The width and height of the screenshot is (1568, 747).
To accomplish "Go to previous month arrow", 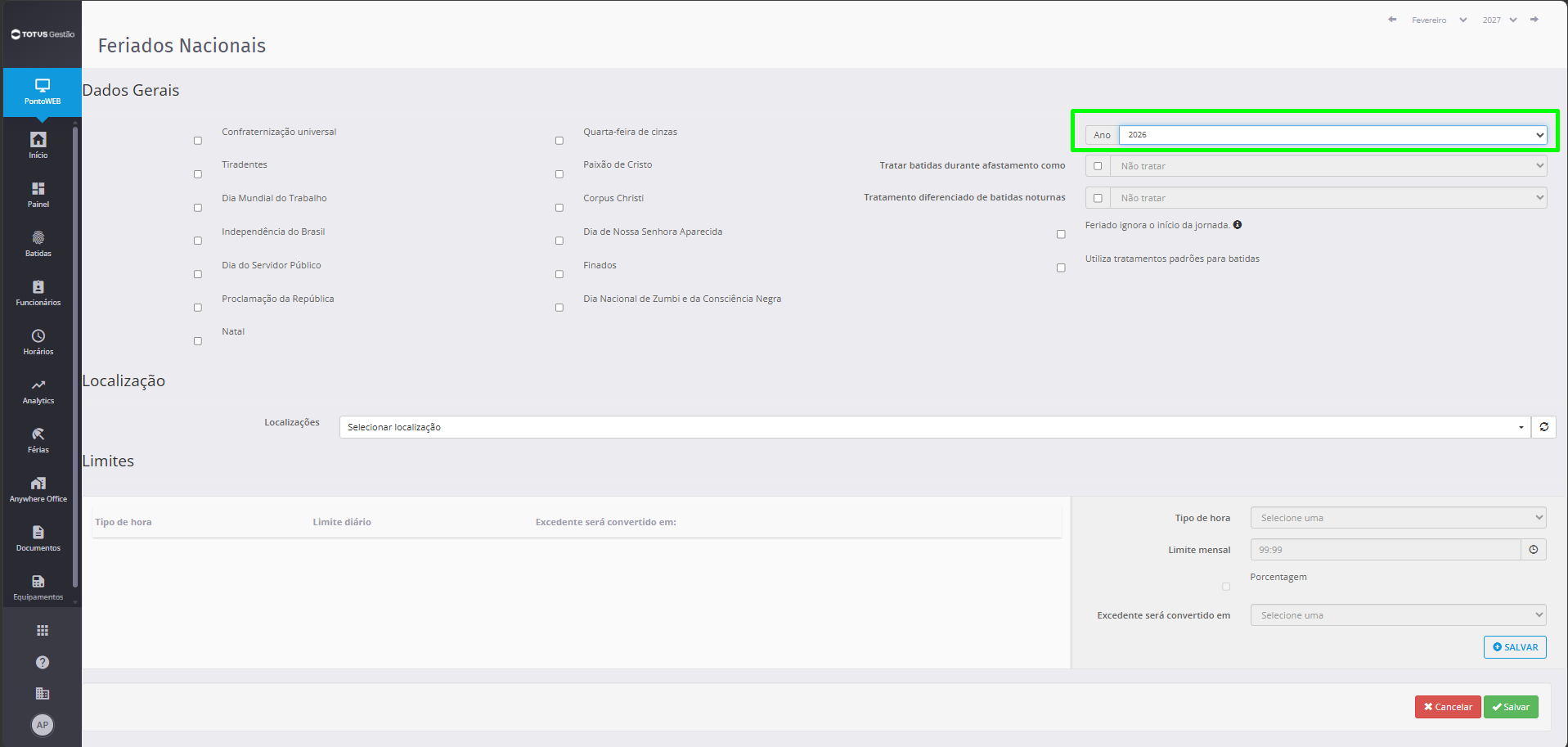I will pyautogui.click(x=1392, y=20).
